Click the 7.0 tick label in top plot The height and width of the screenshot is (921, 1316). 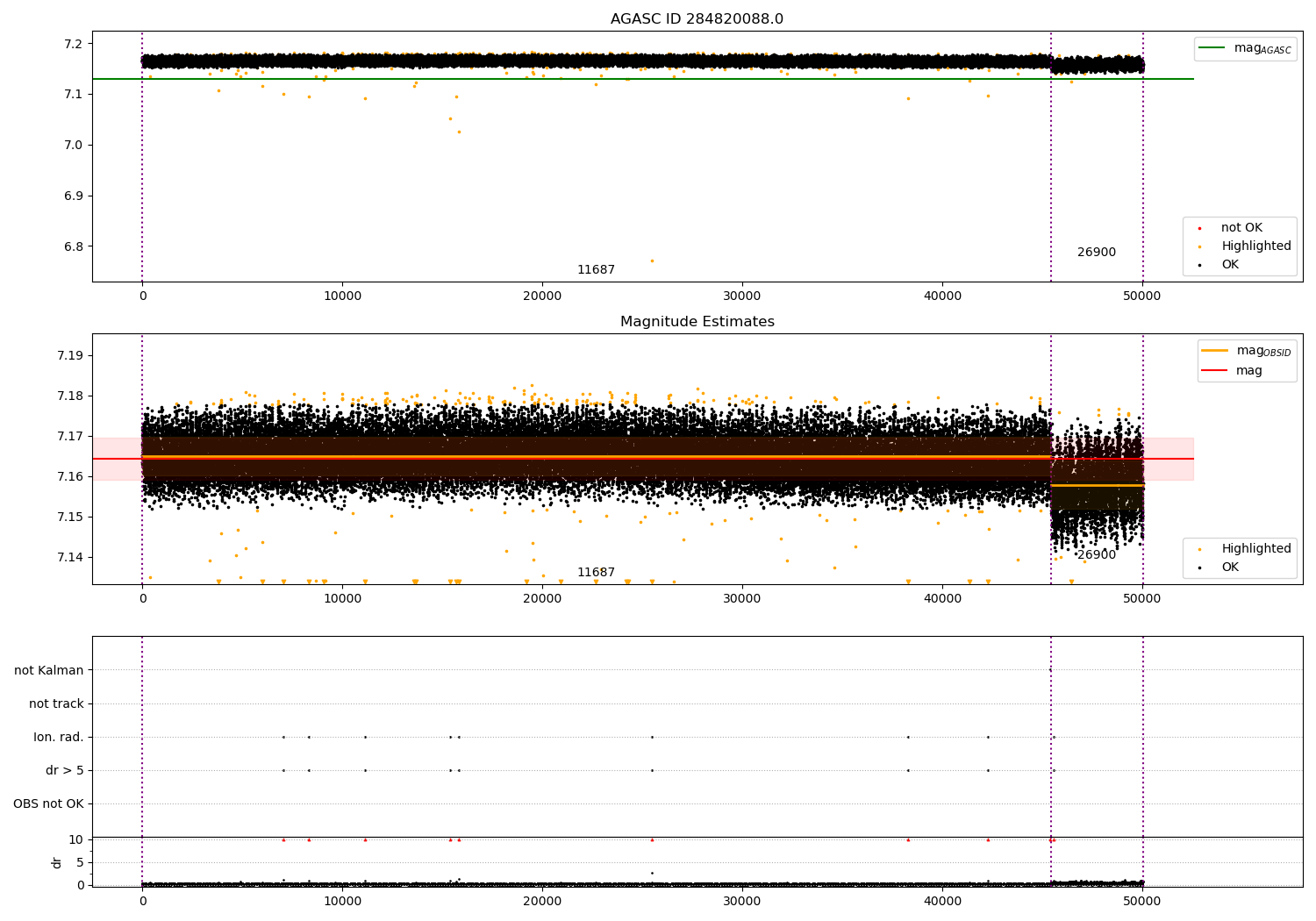[73, 146]
